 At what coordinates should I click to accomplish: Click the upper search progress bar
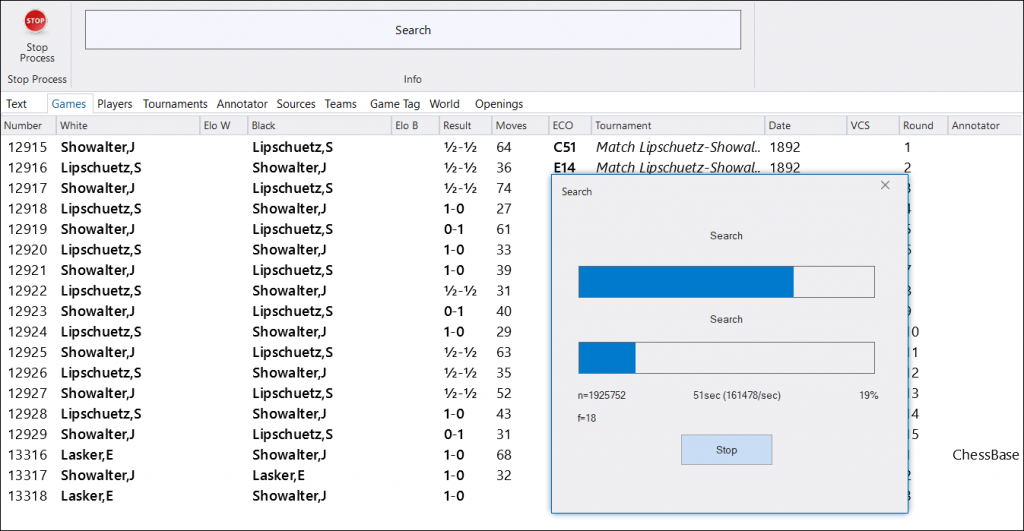(726, 282)
